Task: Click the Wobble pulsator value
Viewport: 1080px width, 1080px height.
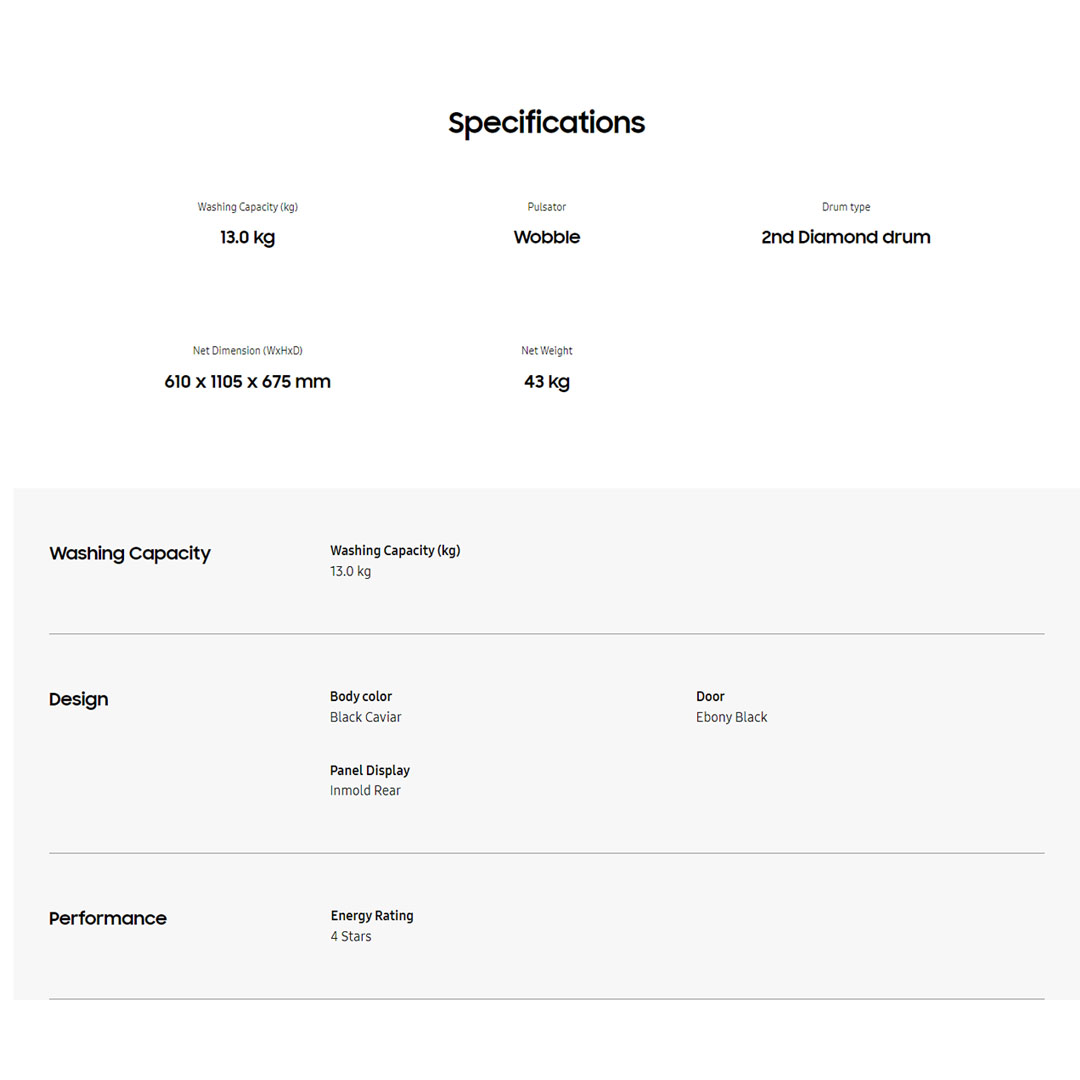Action: click(546, 238)
